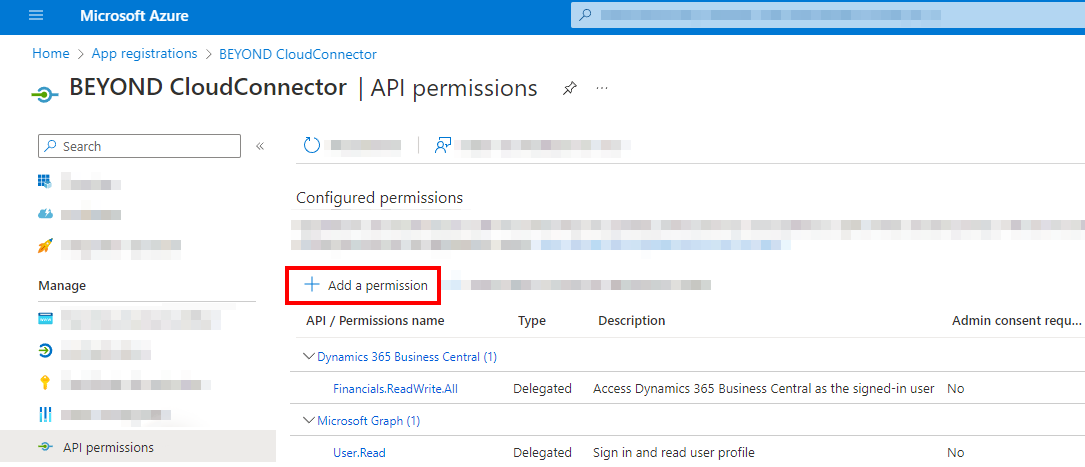1085x467 pixels.
Task: Click the Microsoft Azure logo text
Action: tap(134, 16)
